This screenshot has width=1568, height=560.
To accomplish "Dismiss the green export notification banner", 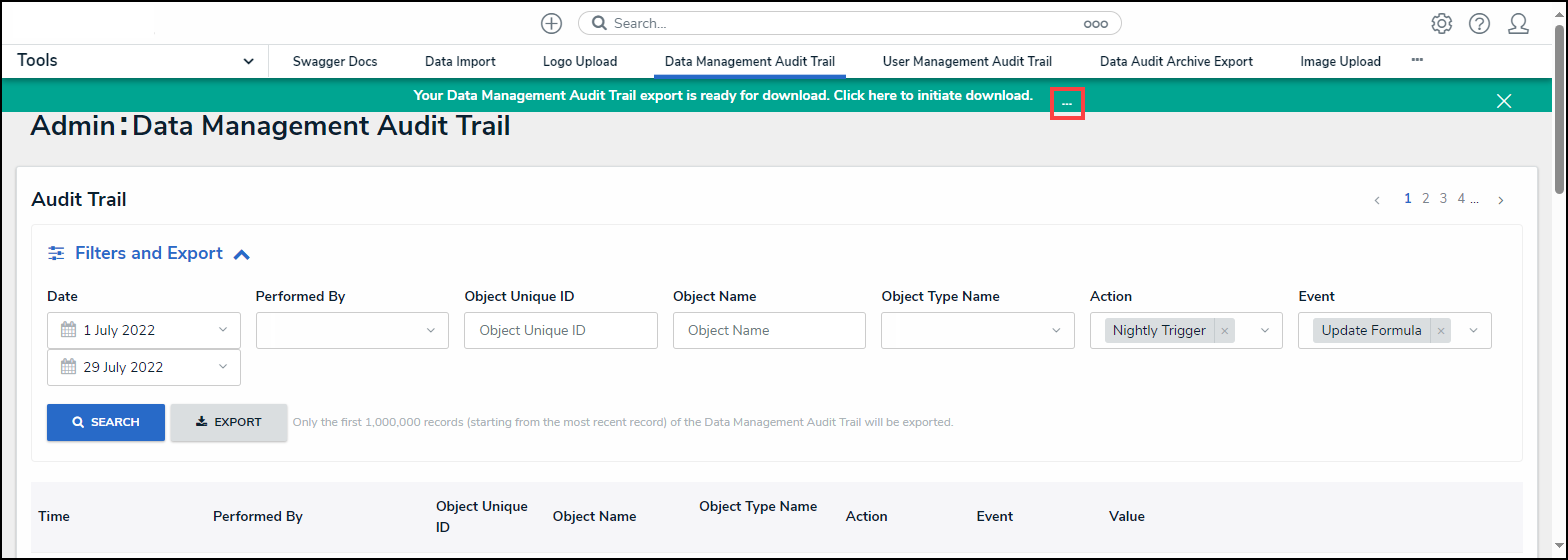I will (x=1503, y=100).
